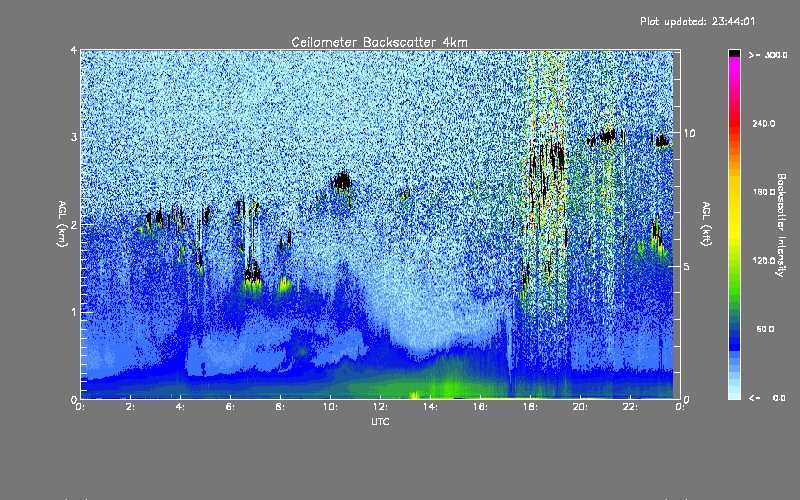Image resolution: width=800 pixels, height=500 pixels.
Task: Click the 5 tick on the kft axis
Action: point(687,266)
